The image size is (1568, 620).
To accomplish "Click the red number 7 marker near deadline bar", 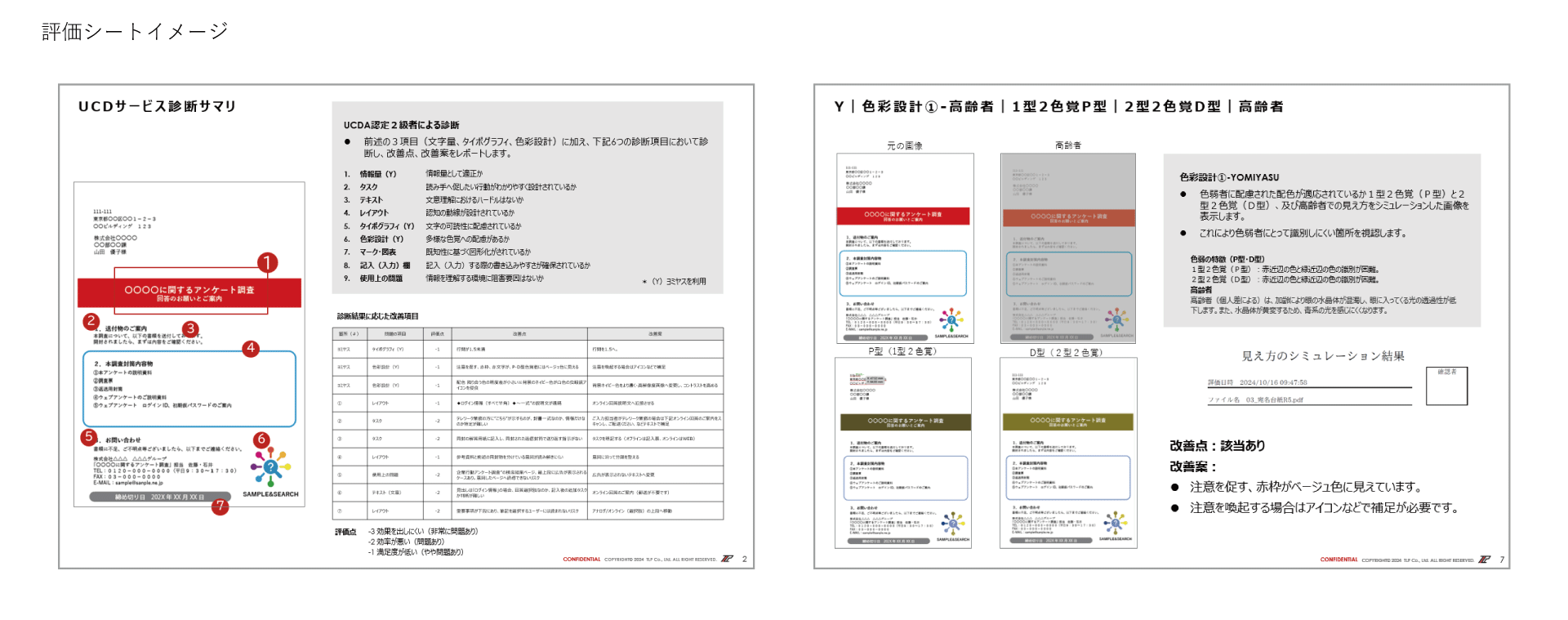I will [x=220, y=506].
